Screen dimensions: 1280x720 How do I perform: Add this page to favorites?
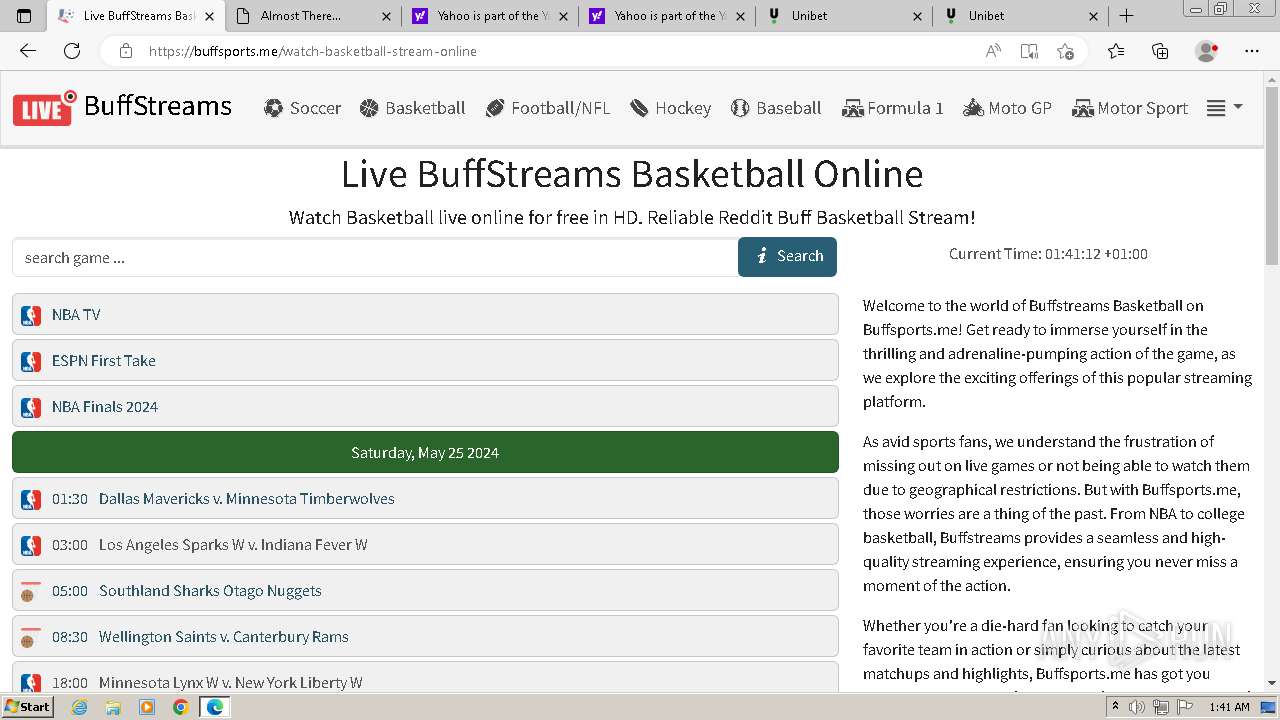1065,51
